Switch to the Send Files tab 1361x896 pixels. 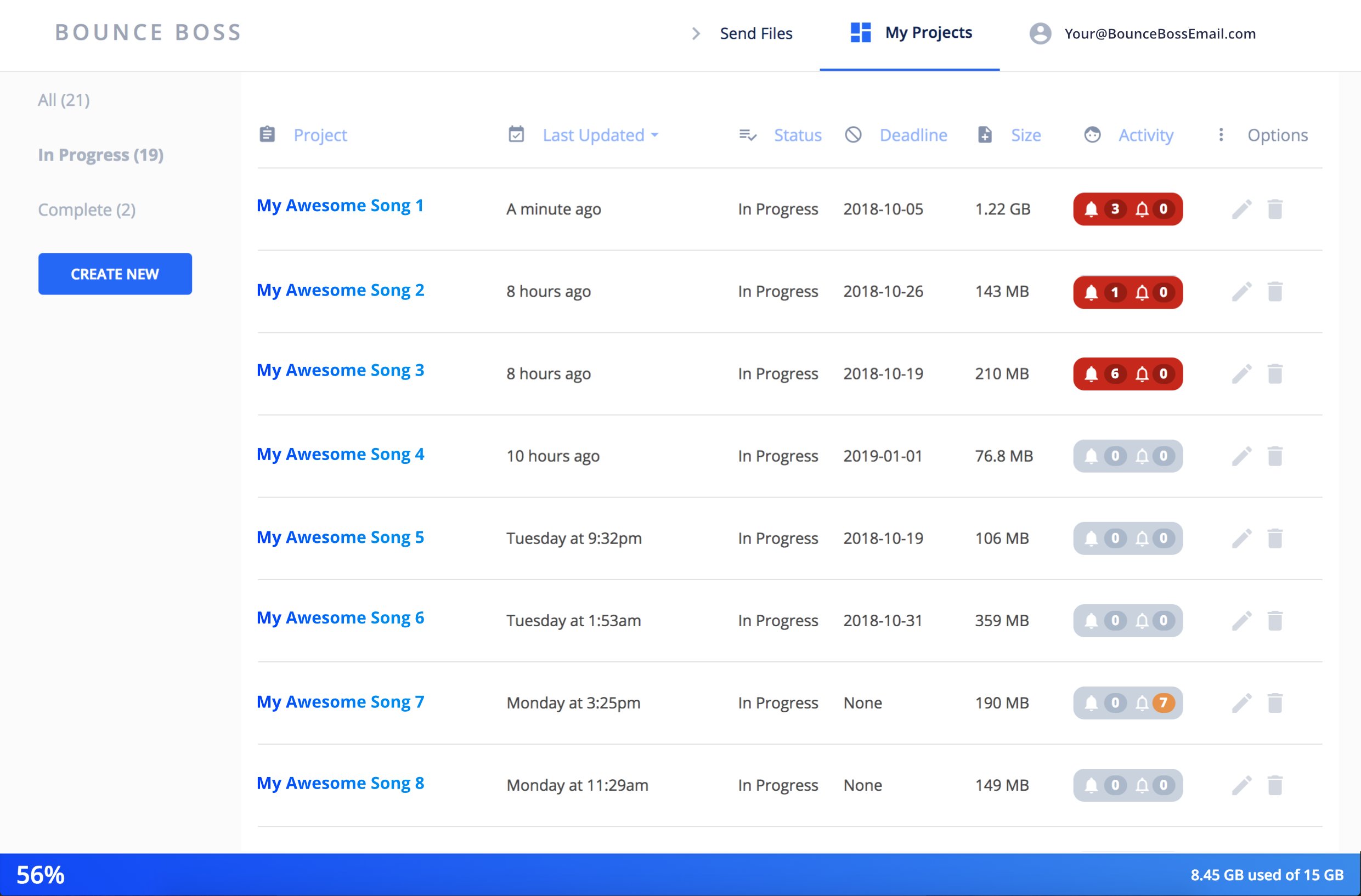[755, 33]
